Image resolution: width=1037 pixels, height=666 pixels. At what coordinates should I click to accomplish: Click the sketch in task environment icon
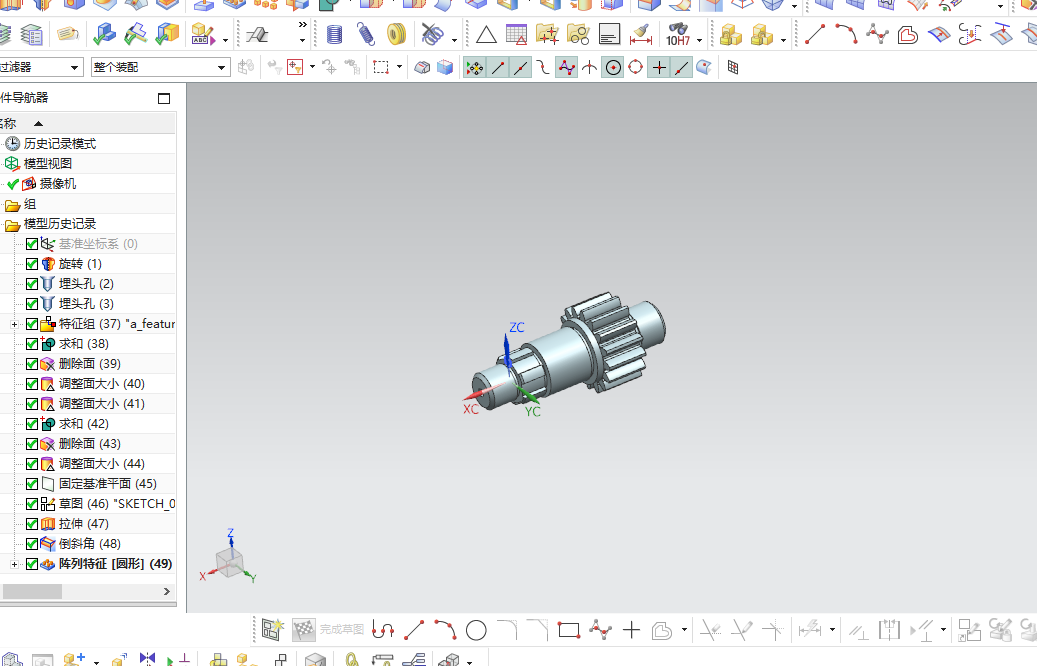pos(272,630)
